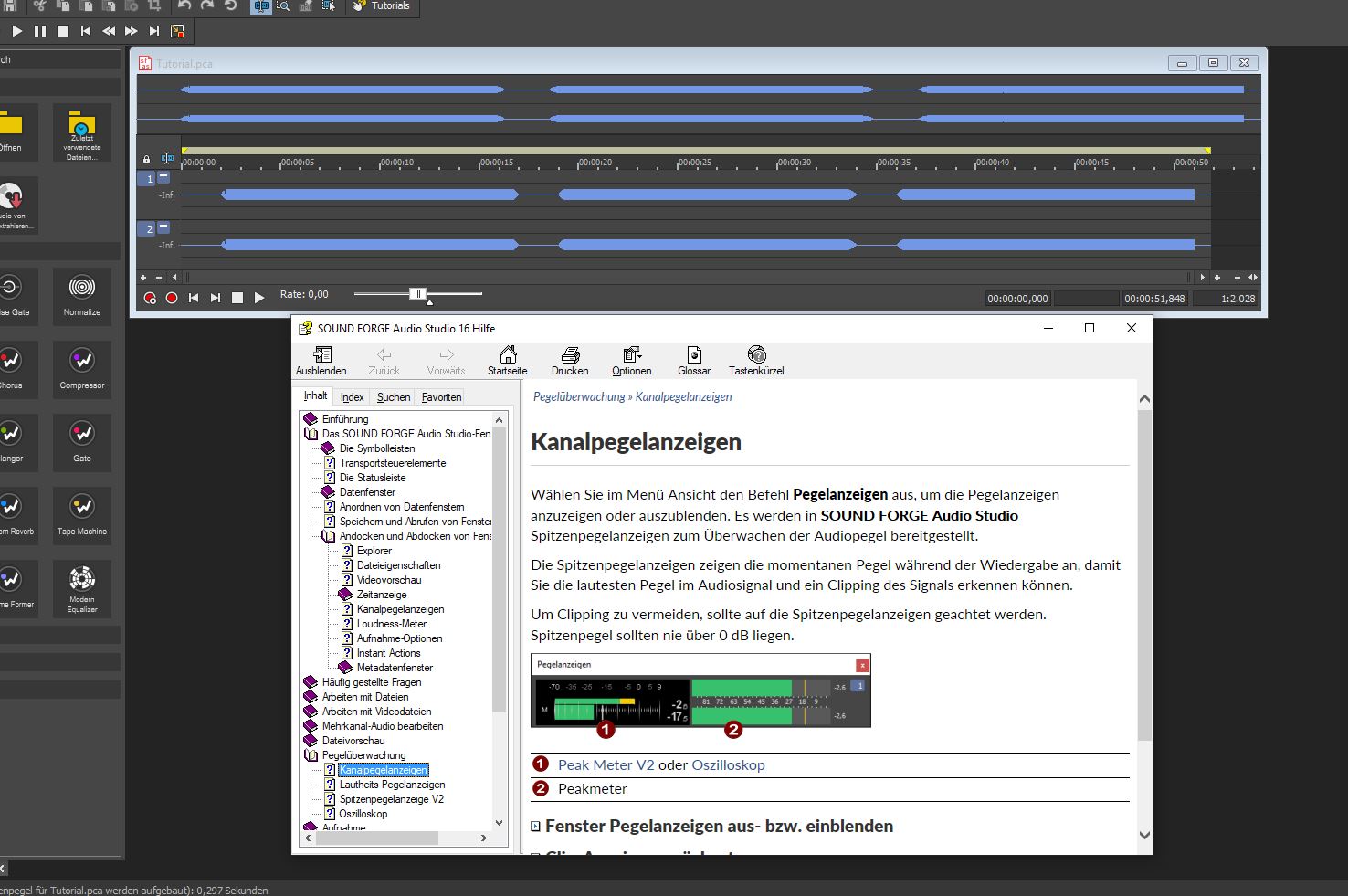
Task: Click the Pegelüberwachung breadcrumb link
Action: 579,397
